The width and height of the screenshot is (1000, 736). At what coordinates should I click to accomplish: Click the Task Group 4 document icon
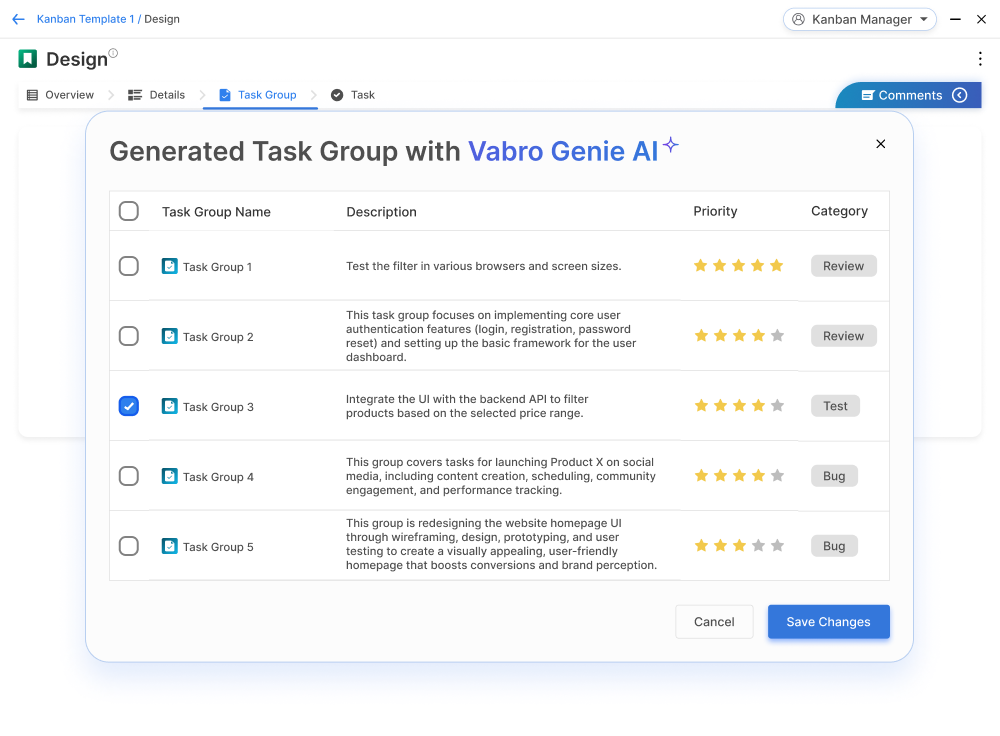(170, 476)
